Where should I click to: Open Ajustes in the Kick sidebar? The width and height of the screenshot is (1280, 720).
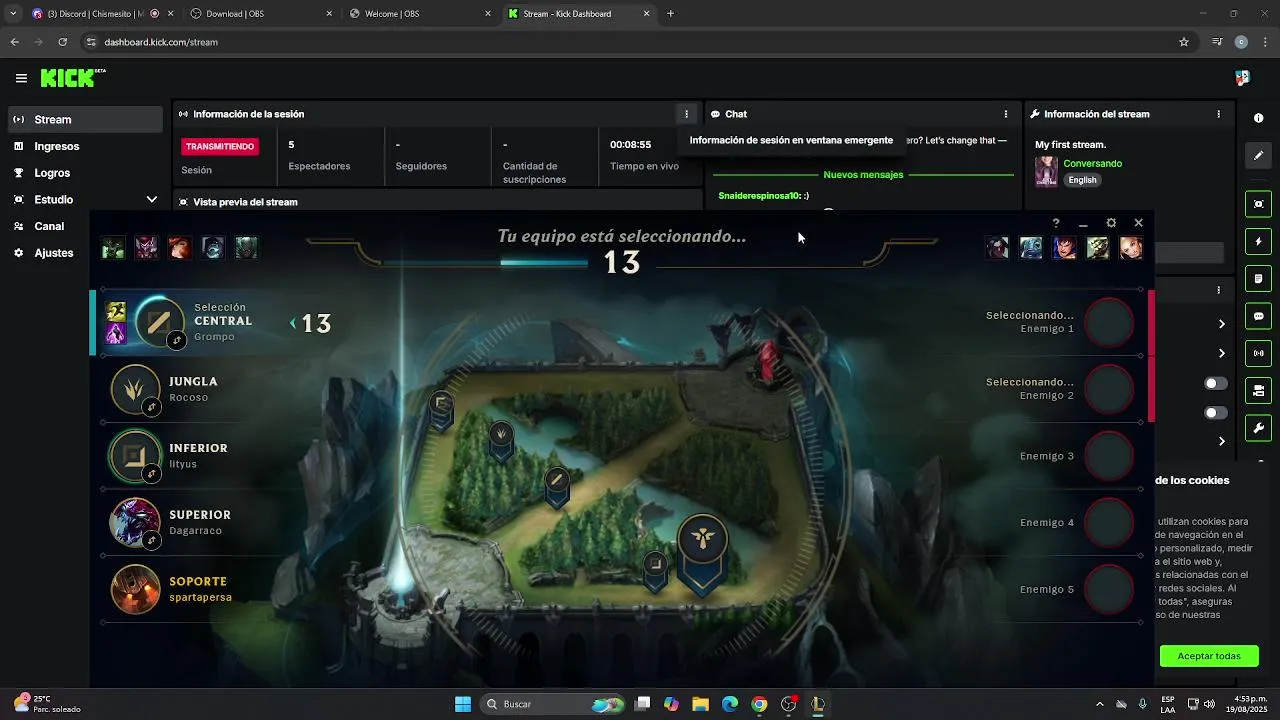click(x=85, y=253)
